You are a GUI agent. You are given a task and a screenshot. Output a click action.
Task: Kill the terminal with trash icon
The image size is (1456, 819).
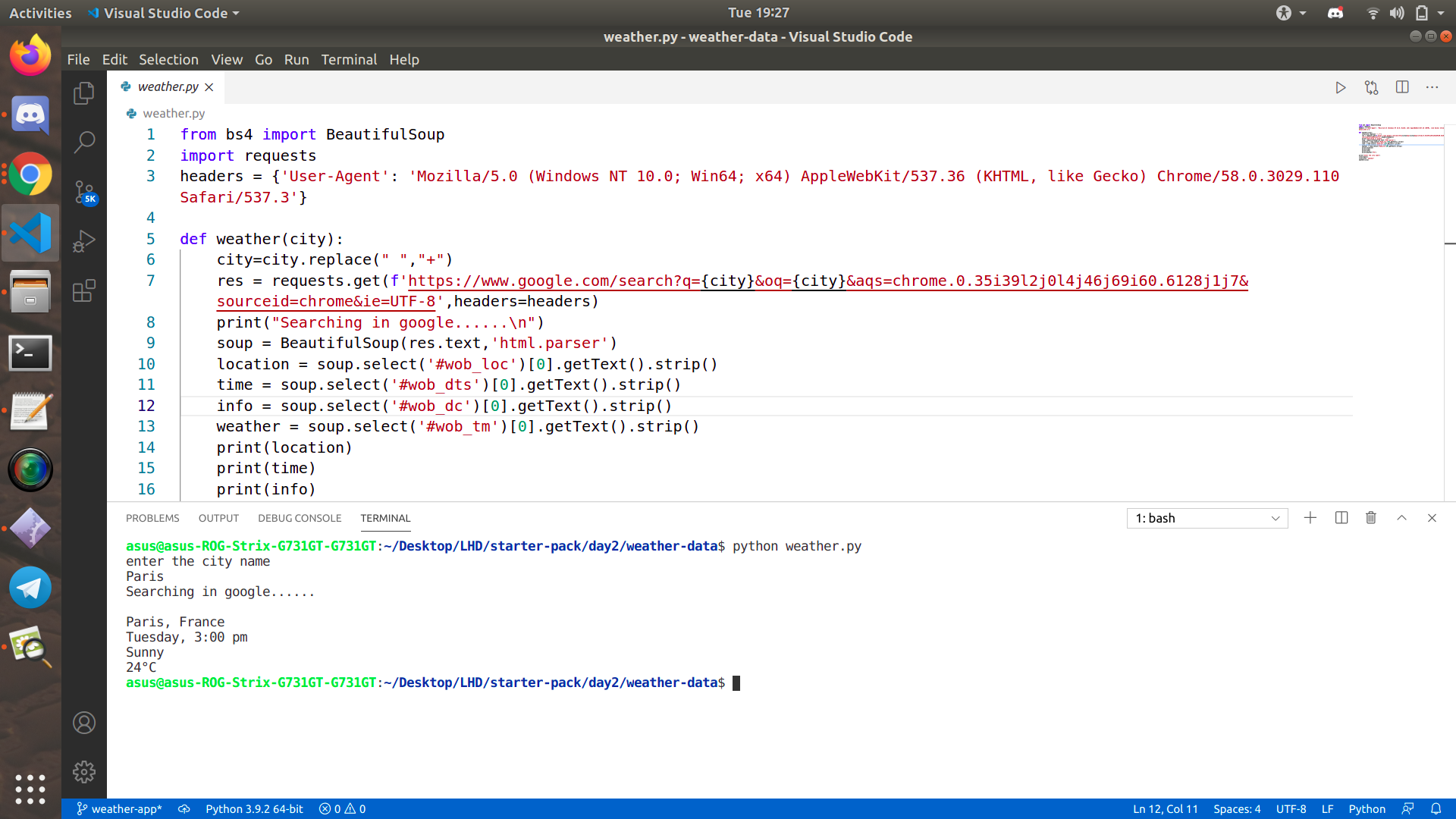tap(1371, 518)
